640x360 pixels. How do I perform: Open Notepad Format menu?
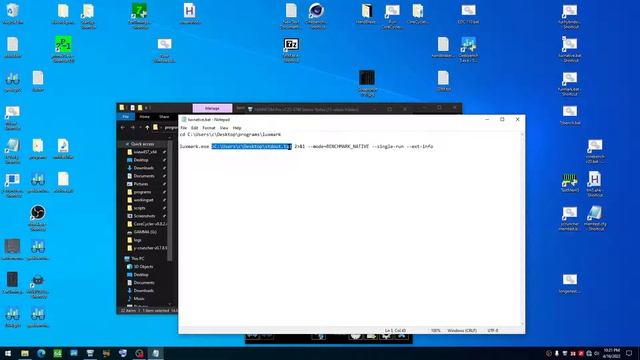click(209, 128)
